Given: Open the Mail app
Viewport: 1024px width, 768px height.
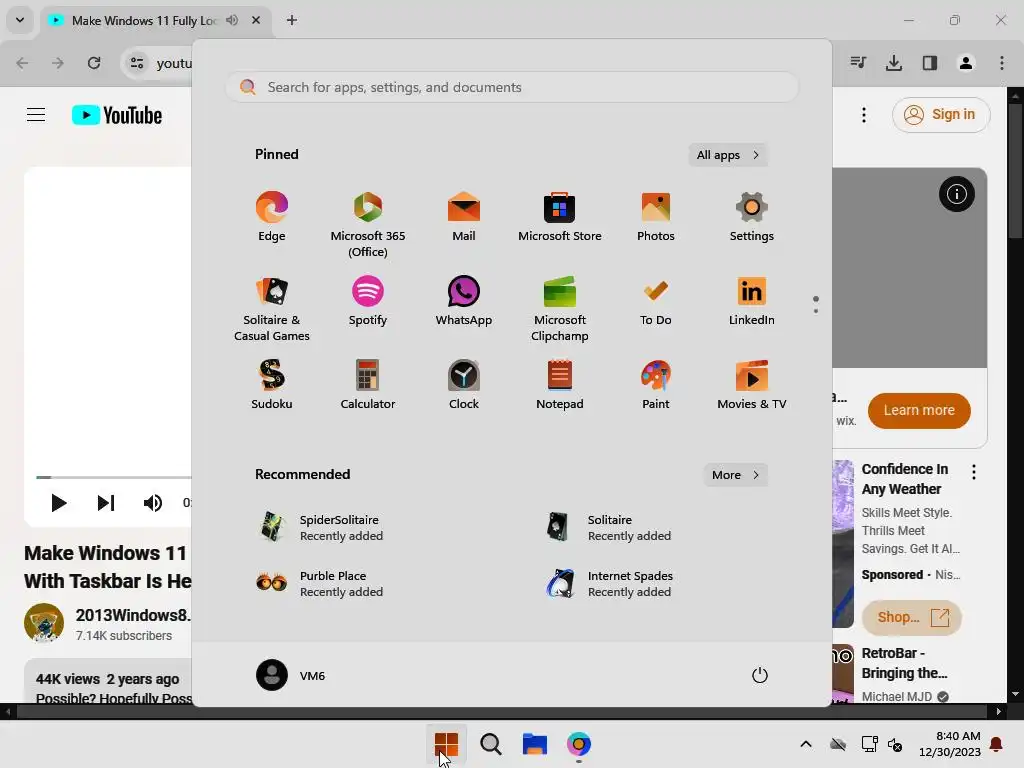Looking at the screenshot, I should tap(464, 217).
